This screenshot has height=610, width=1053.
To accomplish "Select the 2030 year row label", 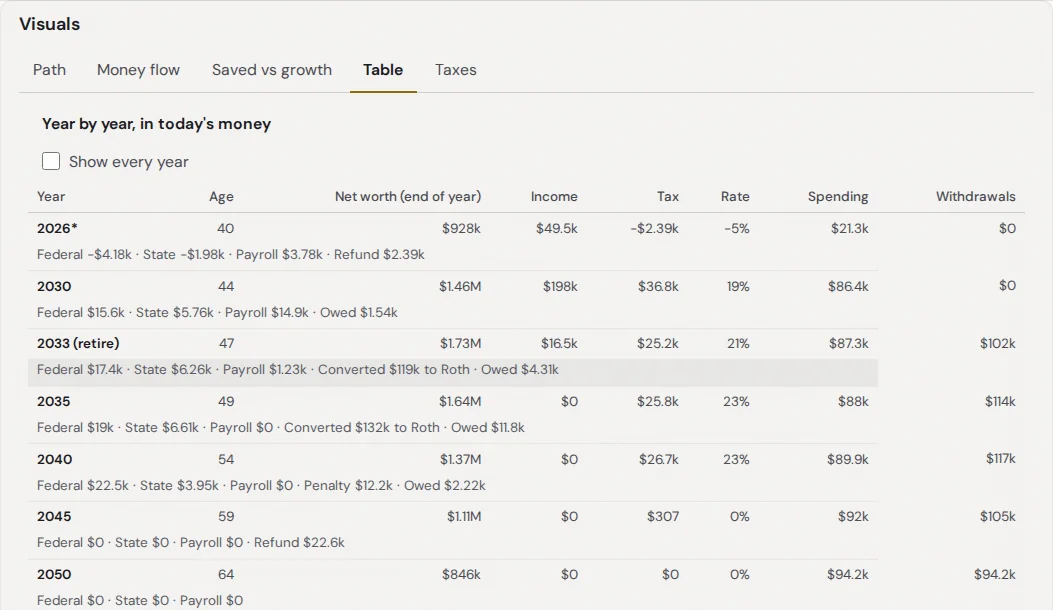I will click(x=54, y=286).
